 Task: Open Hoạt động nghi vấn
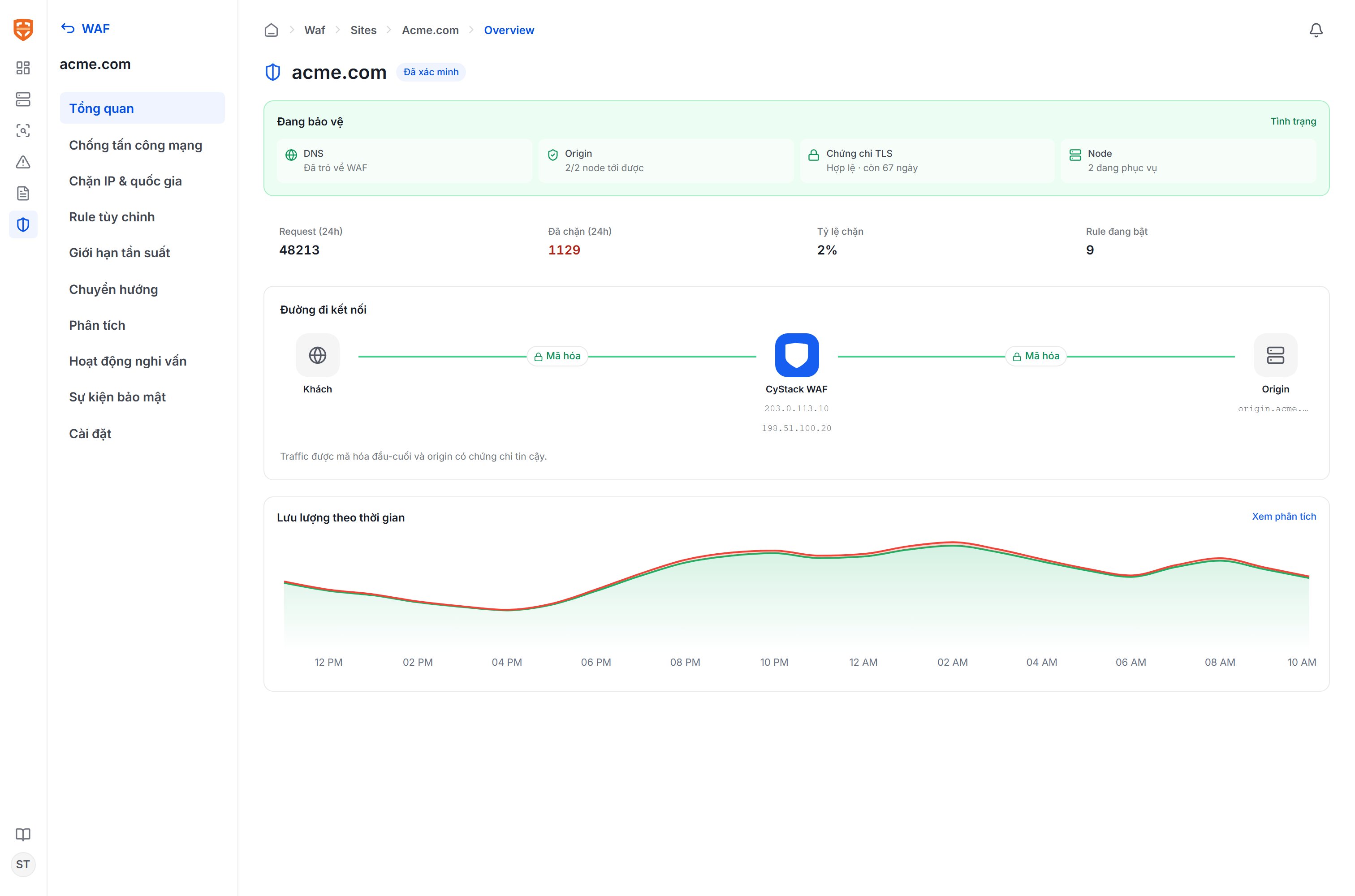(x=142, y=361)
